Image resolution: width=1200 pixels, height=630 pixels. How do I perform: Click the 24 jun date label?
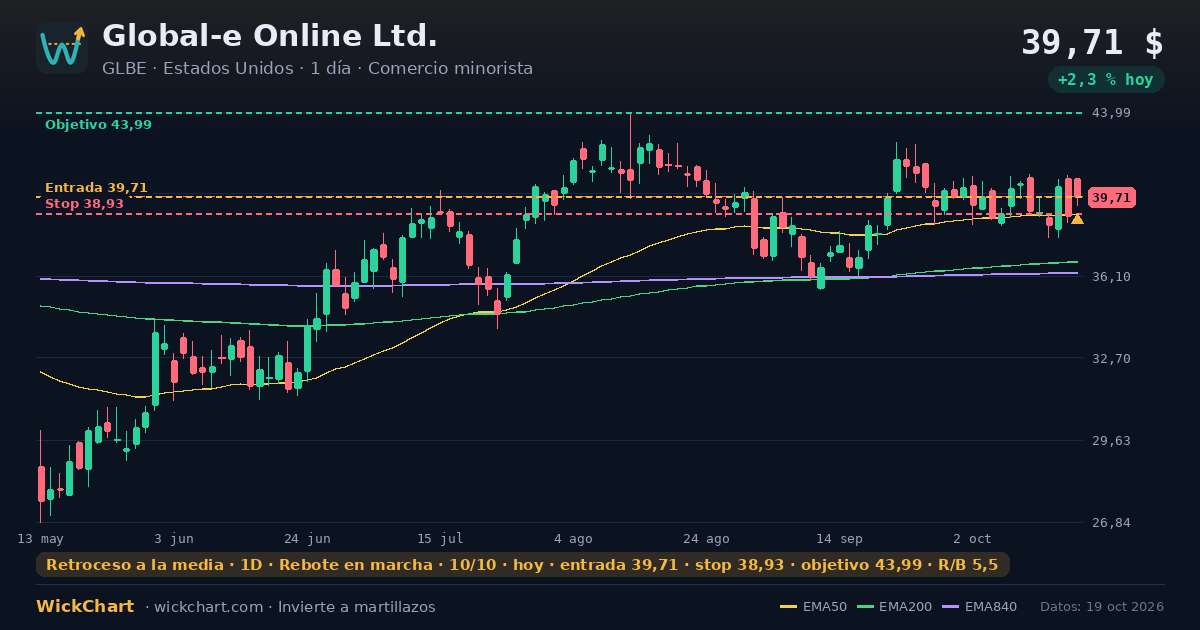coord(307,538)
